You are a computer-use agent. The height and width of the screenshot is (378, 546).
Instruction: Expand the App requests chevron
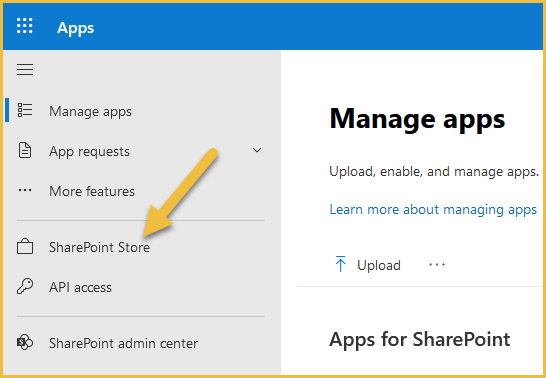pyautogui.click(x=257, y=150)
